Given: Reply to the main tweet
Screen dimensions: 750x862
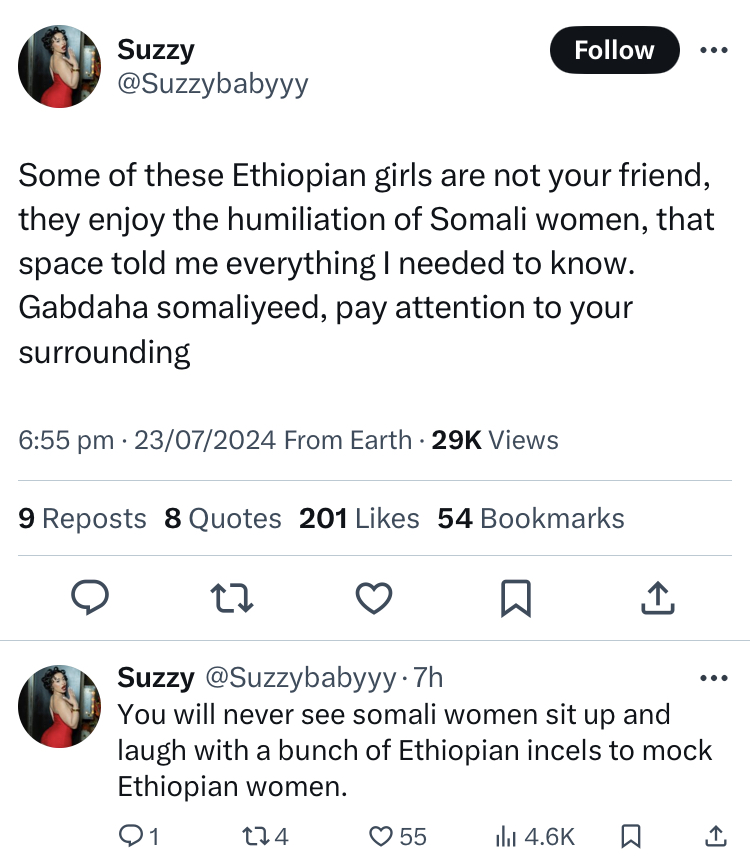Looking at the screenshot, I should coord(92,599).
